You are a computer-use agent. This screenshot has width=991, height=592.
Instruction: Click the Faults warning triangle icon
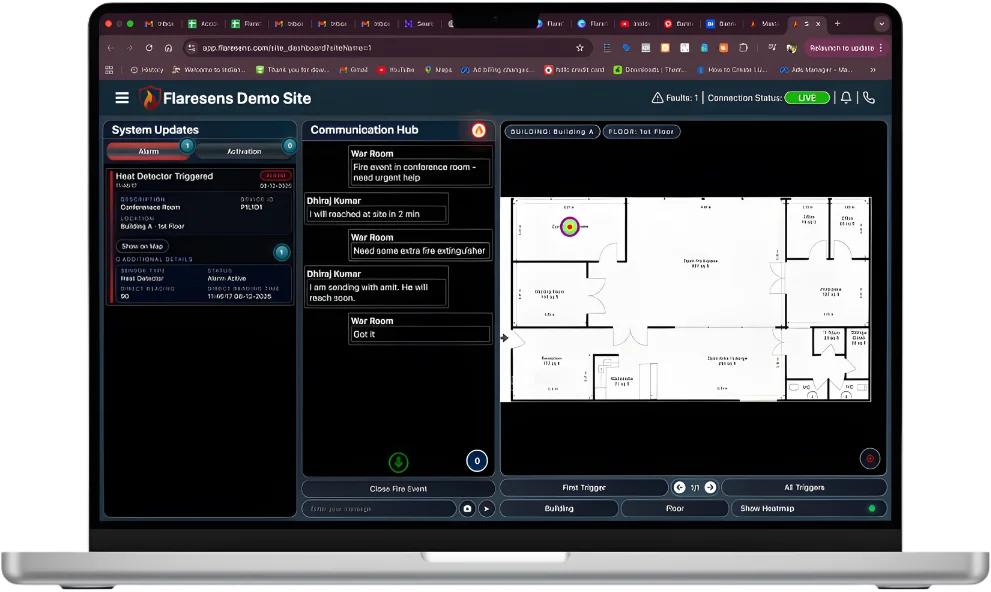[x=657, y=98]
